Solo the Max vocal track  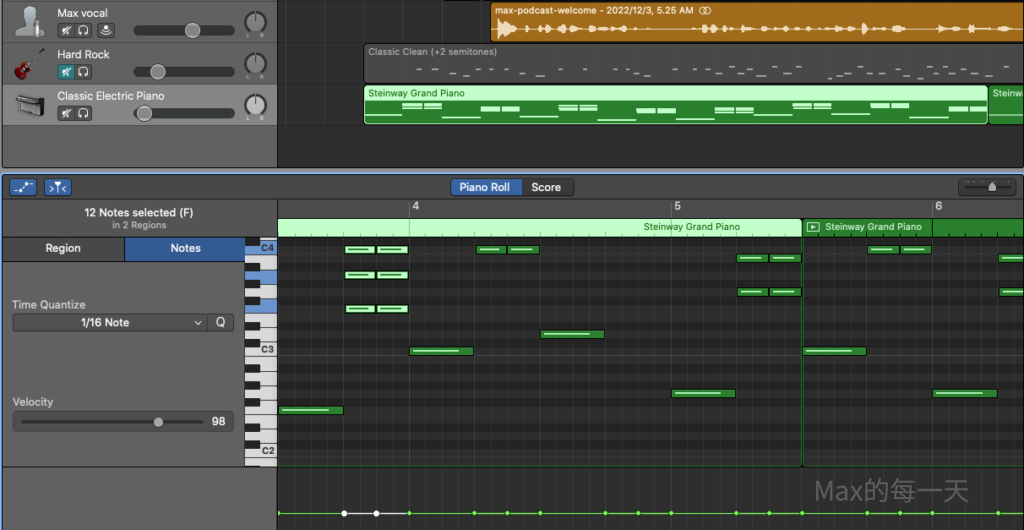coord(84,31)
